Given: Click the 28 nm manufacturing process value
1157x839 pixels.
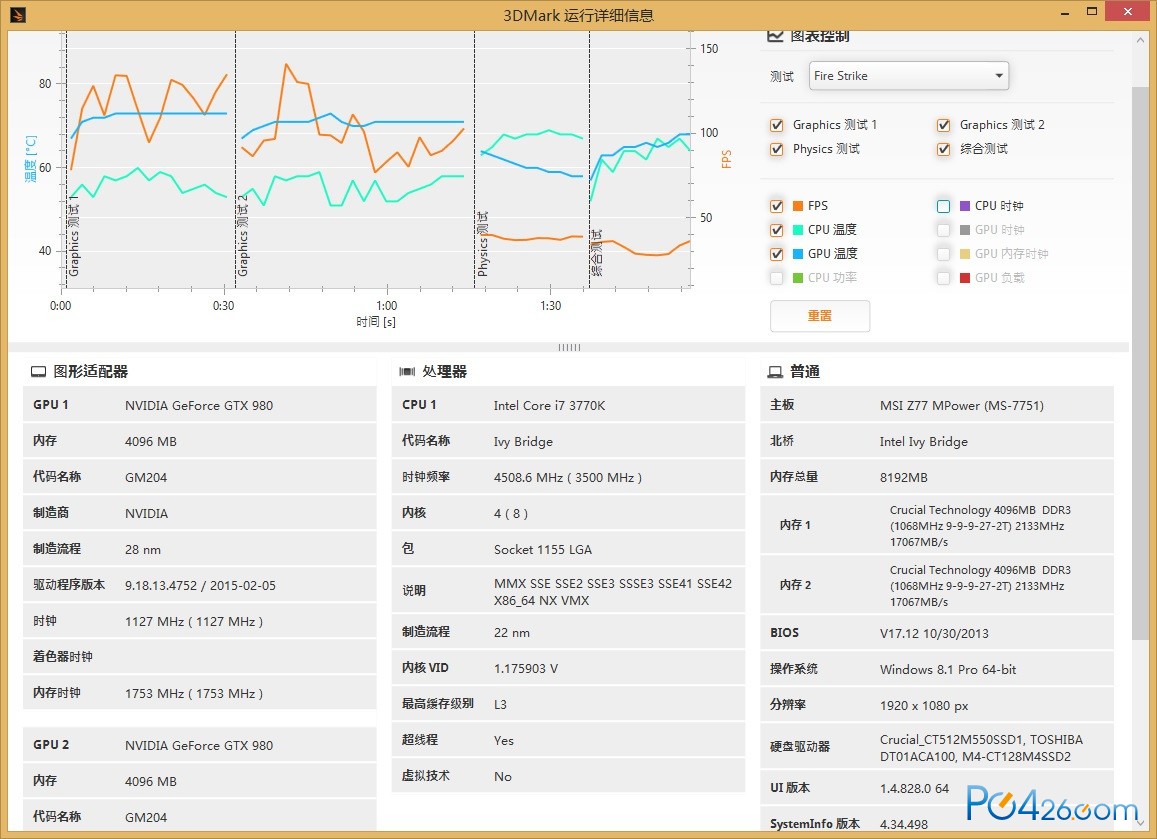Looking at the screenshot, I should tap(142, 549).
